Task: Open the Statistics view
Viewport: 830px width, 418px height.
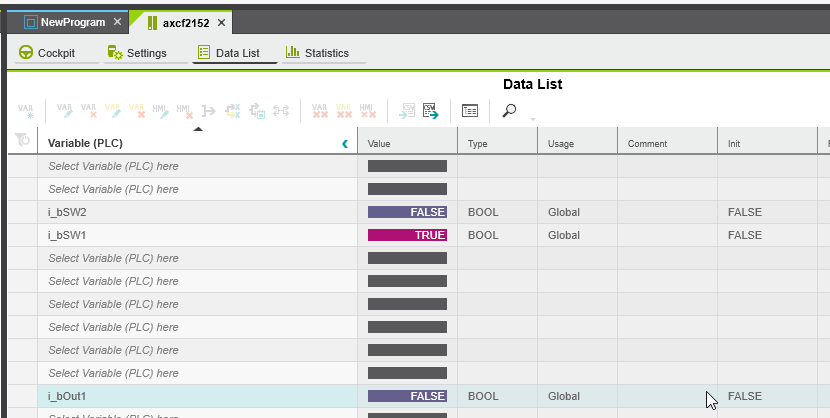Action: 323,53
